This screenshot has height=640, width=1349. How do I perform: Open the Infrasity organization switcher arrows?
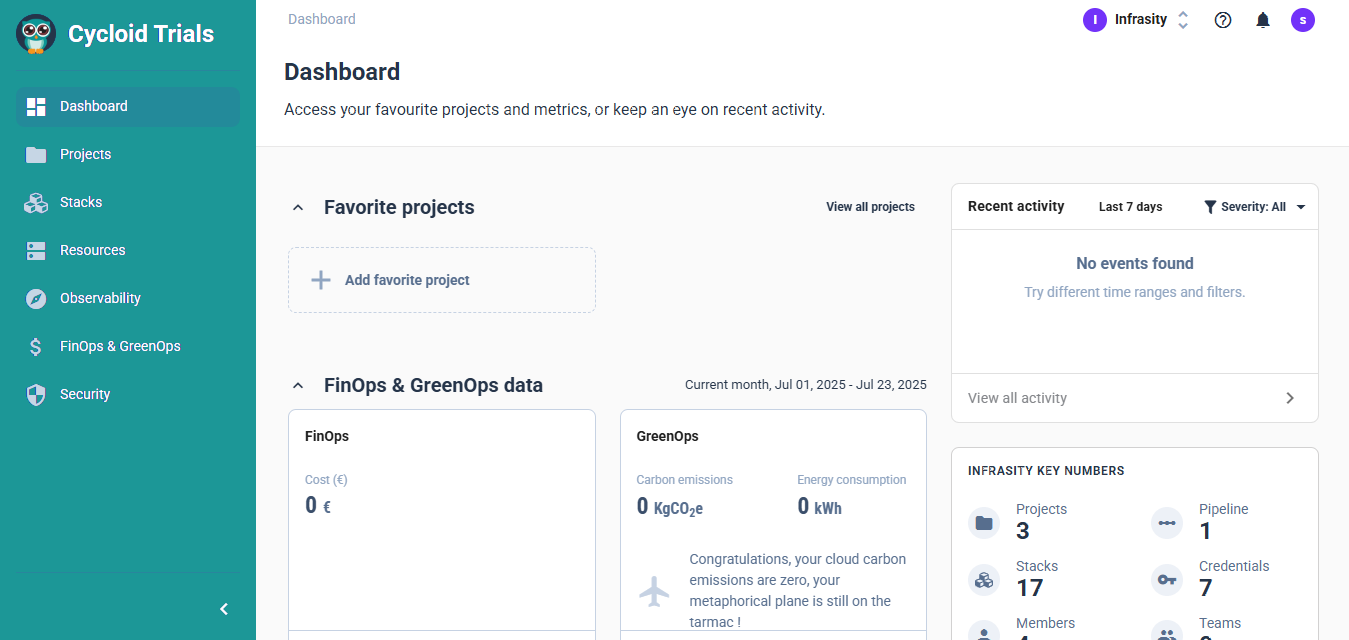point(1183,20)
